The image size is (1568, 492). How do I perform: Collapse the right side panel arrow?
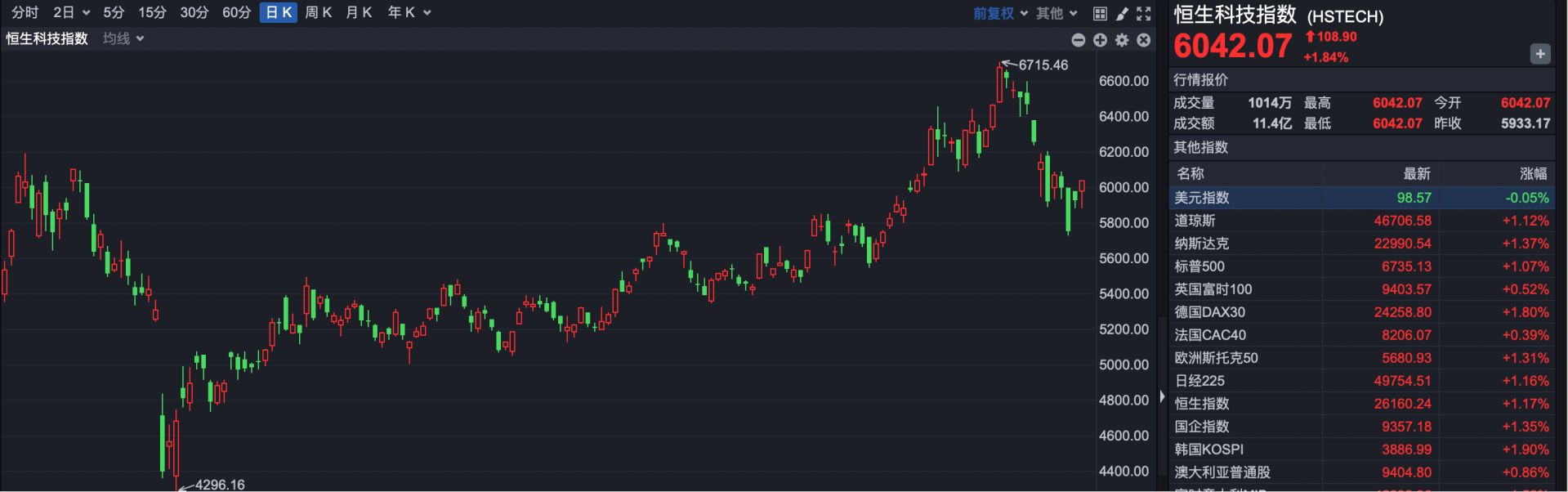point(1162,397)
